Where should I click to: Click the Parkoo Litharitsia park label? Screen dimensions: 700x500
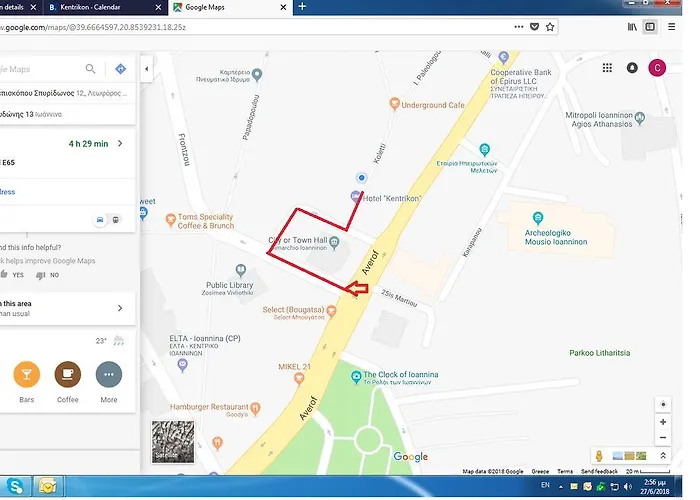pos(600,353)
